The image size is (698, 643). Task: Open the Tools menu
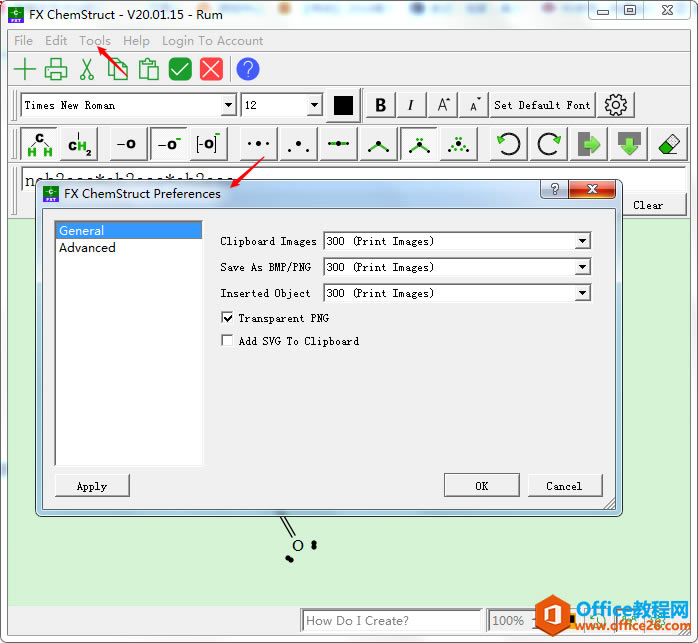[95, 41]
